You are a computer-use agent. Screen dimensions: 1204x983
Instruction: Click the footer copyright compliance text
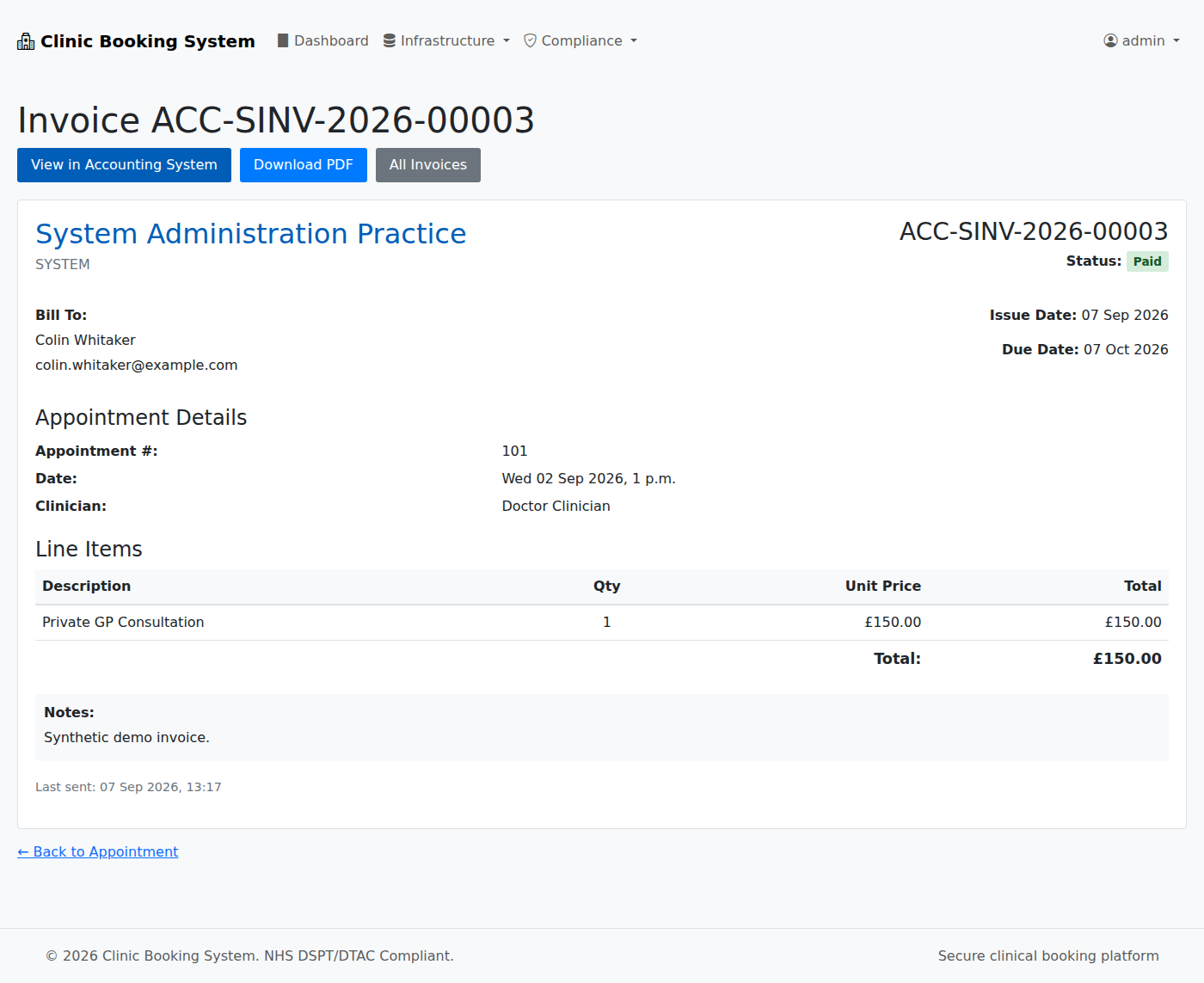[x=249, y=955]
